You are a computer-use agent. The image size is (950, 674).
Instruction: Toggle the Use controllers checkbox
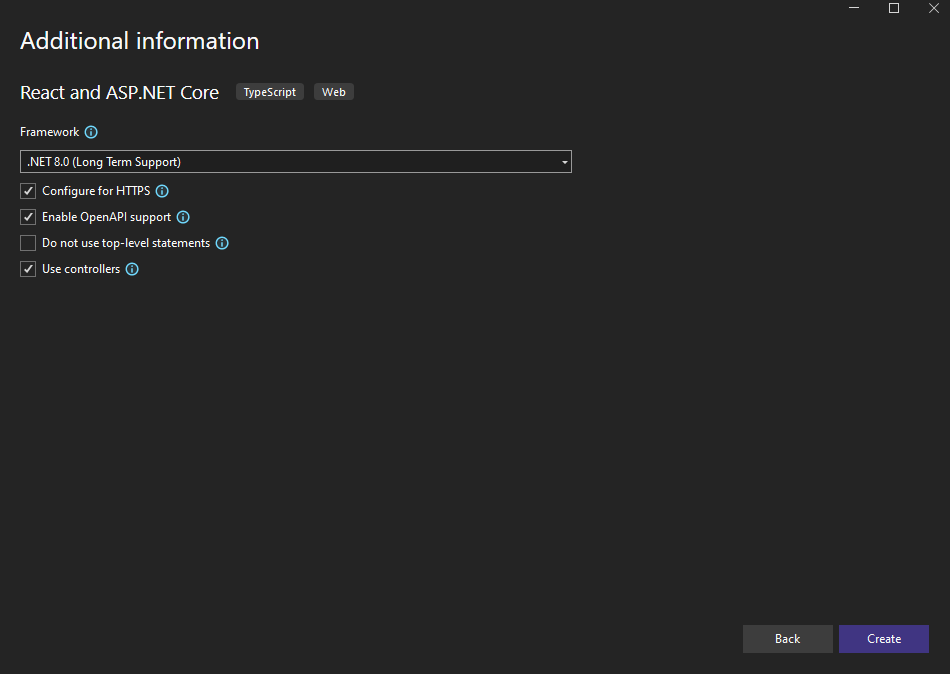pyautogui.click(x=28, y=269)
